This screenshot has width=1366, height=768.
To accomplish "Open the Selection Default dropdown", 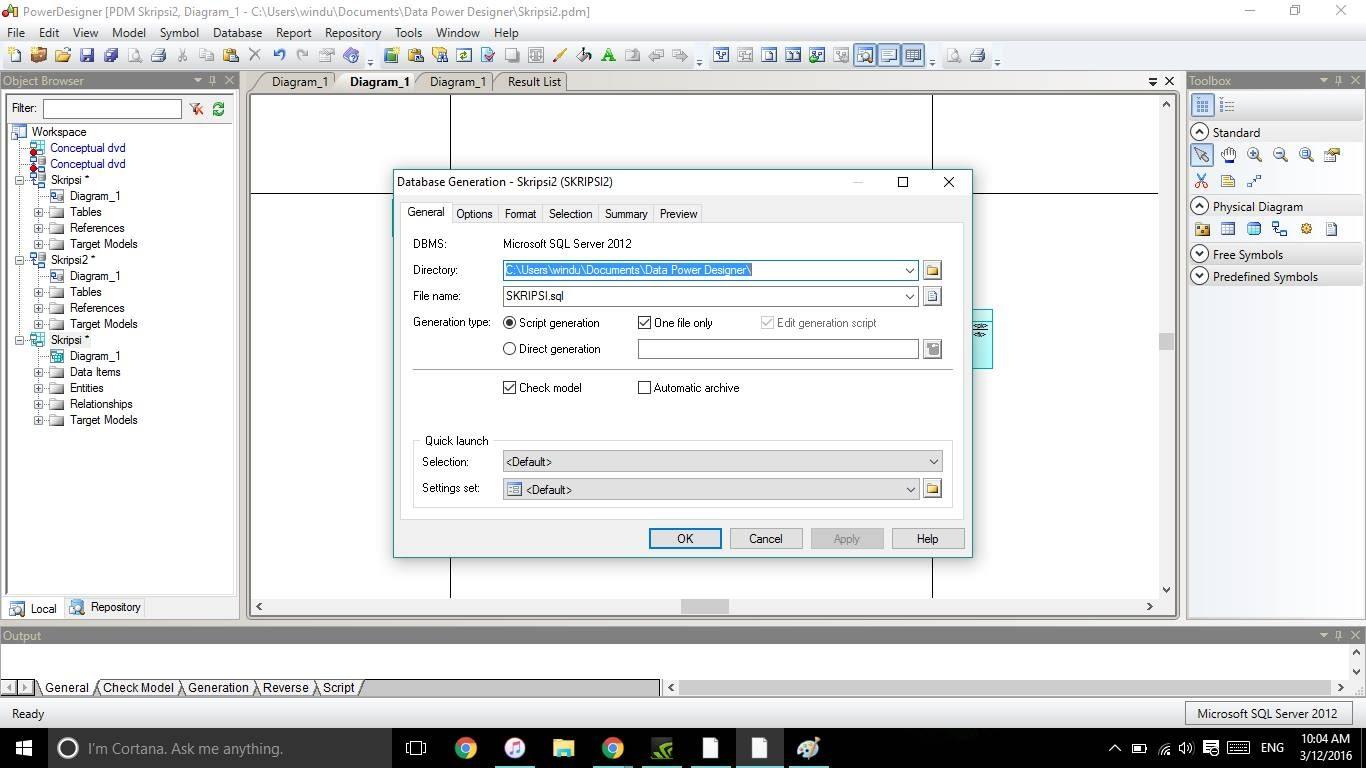I will click(x=722, y=462).
